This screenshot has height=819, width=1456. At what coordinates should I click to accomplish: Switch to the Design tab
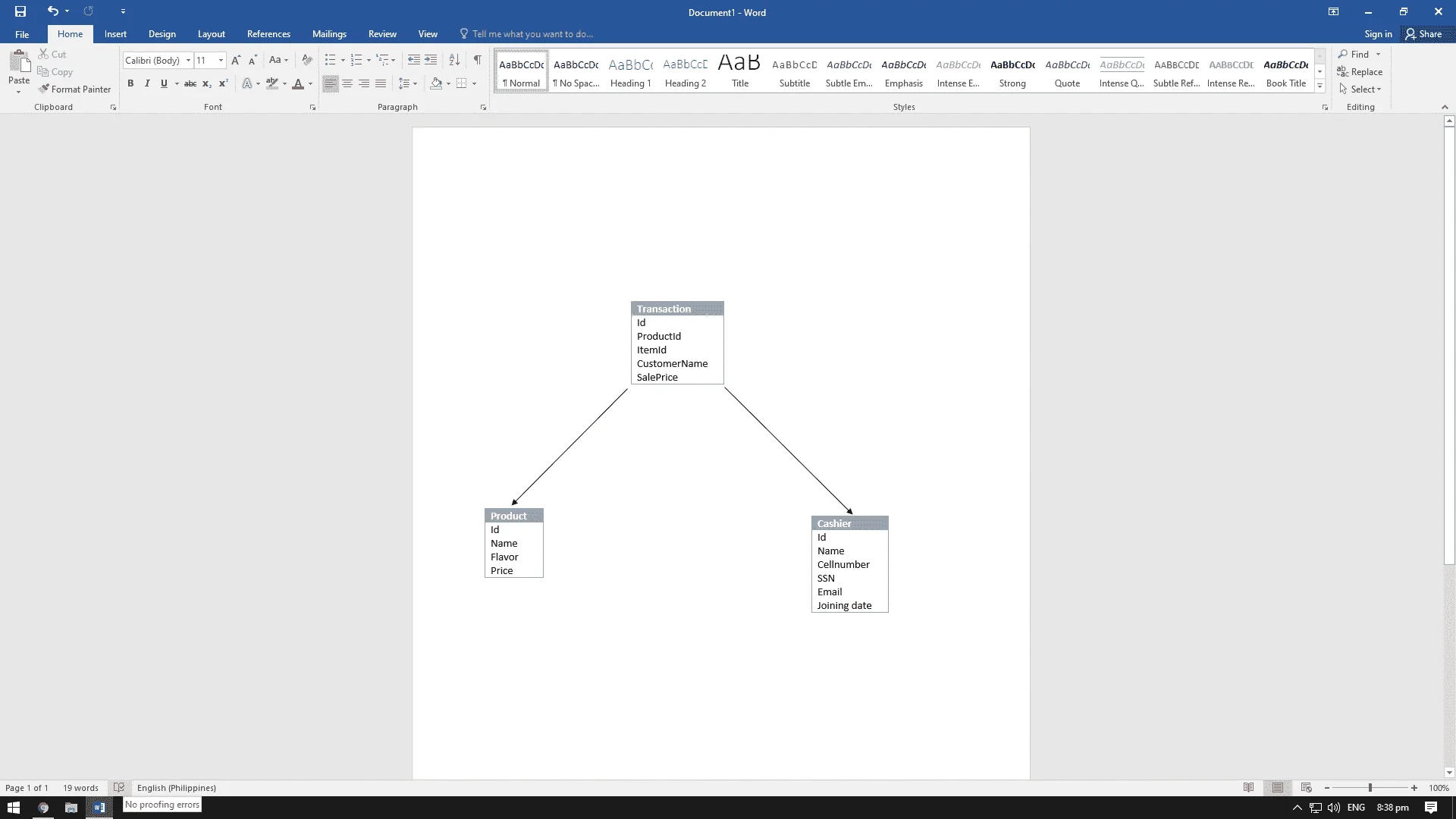tap(162, 34)
